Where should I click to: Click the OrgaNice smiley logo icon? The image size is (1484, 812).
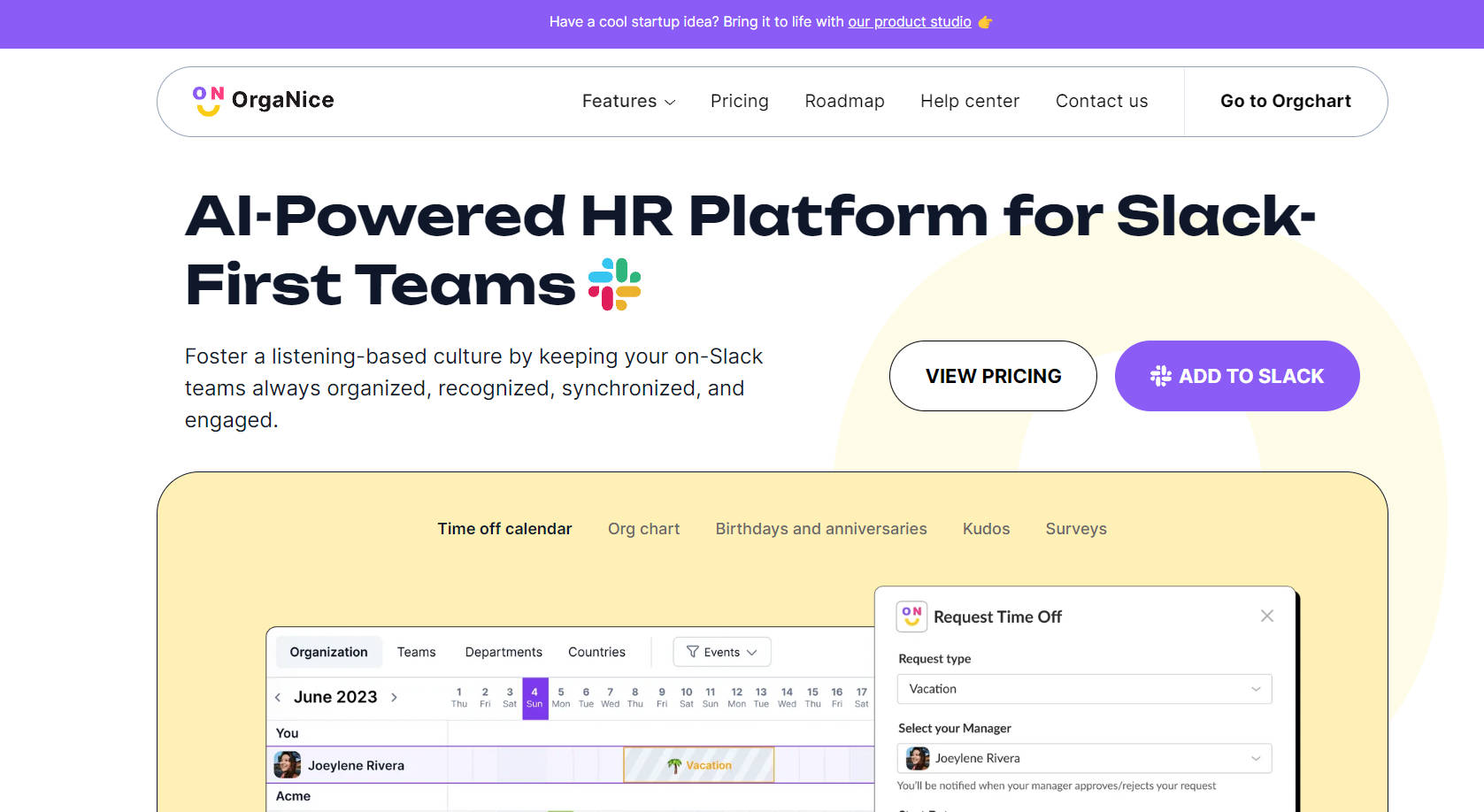pos(208,101)
